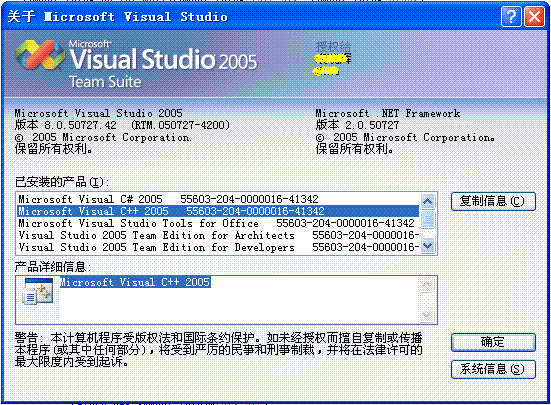The image size is (551, 405).
Task: Select Microsoft Visual Studio Tools for Office row
Action: [218, 223]
